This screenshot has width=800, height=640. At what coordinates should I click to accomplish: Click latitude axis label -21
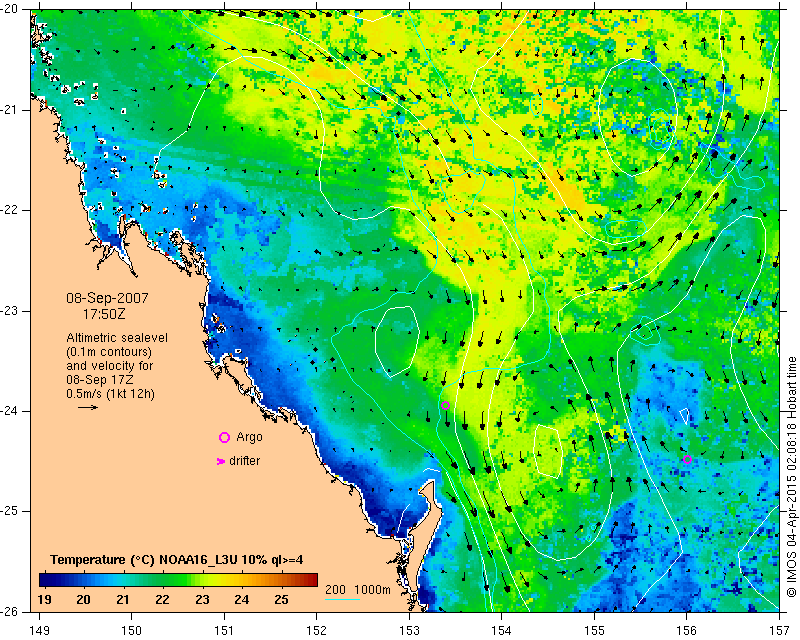[x=11, y=110]
